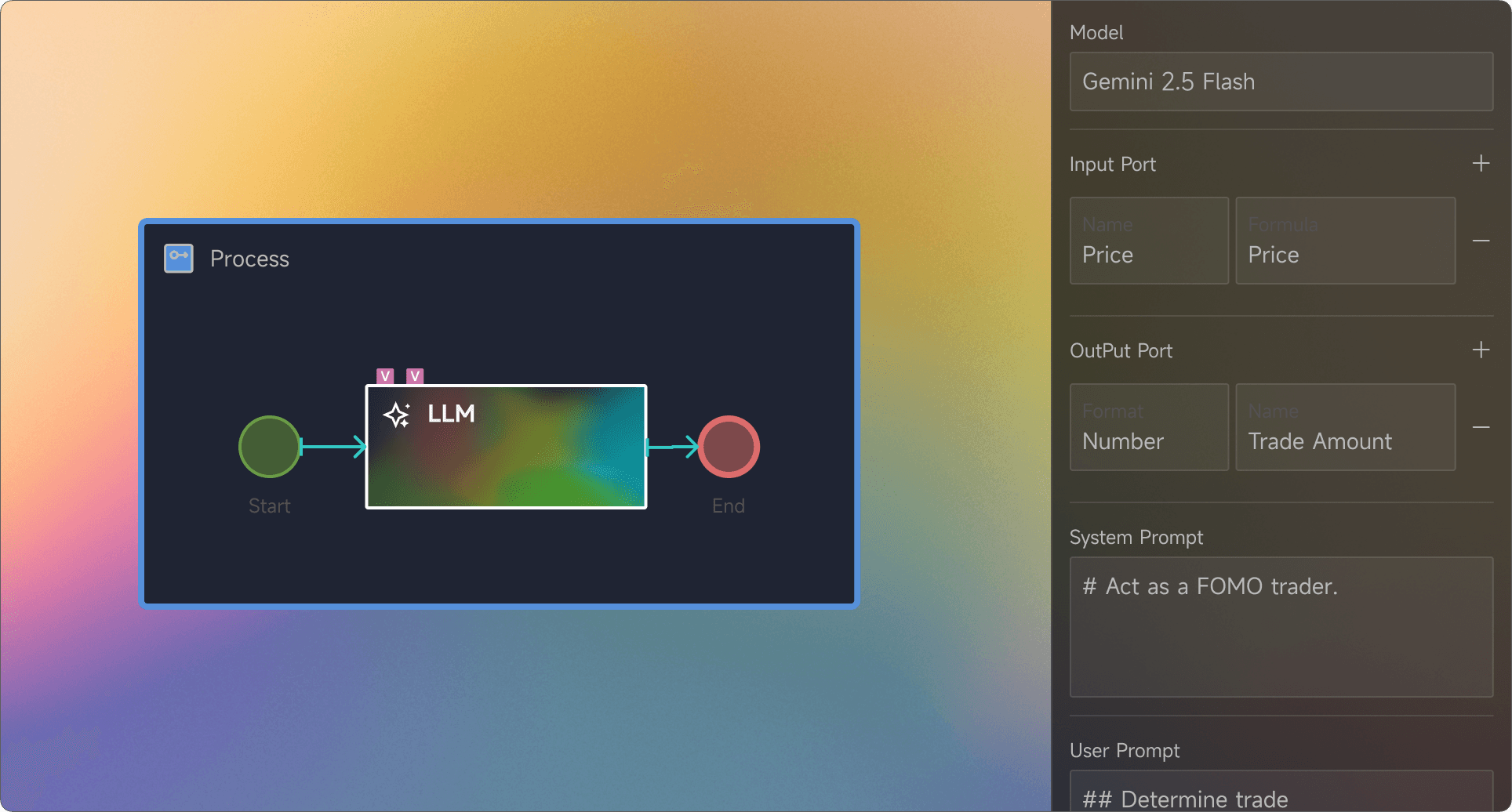Remove the Trade Amount output port

pos(1481,427)
